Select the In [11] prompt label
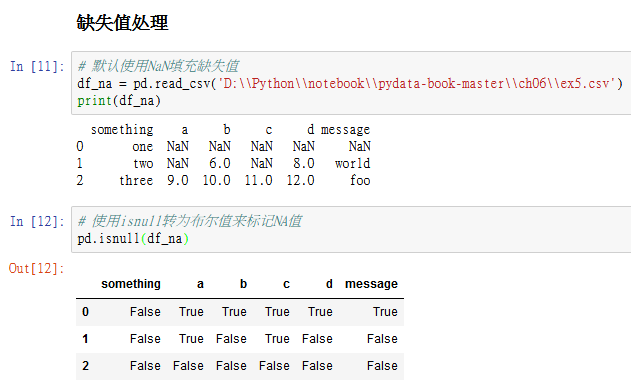The image size is (631, 385). [x=37, y=66]
